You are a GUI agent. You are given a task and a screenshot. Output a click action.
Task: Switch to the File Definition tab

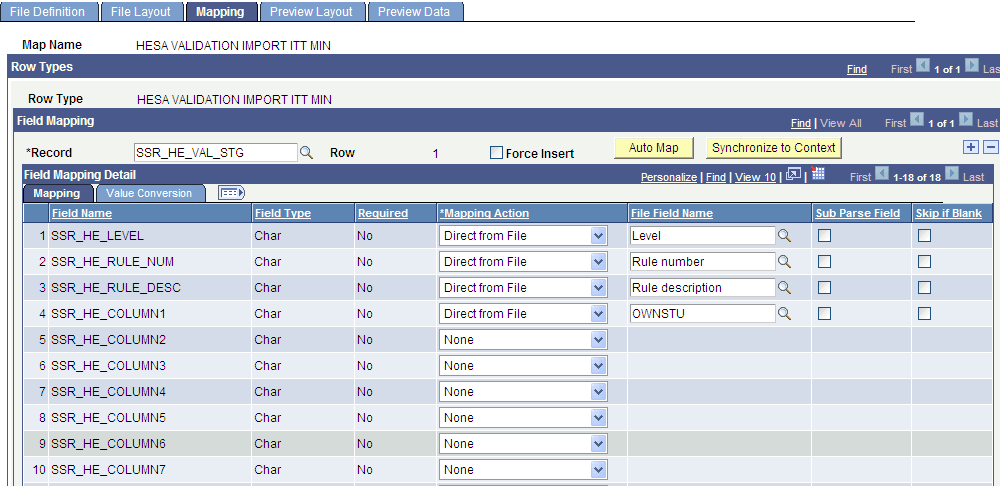(49, 11)
